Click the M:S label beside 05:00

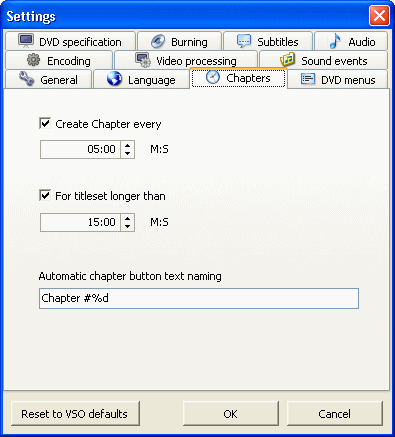tap(159, 149)
